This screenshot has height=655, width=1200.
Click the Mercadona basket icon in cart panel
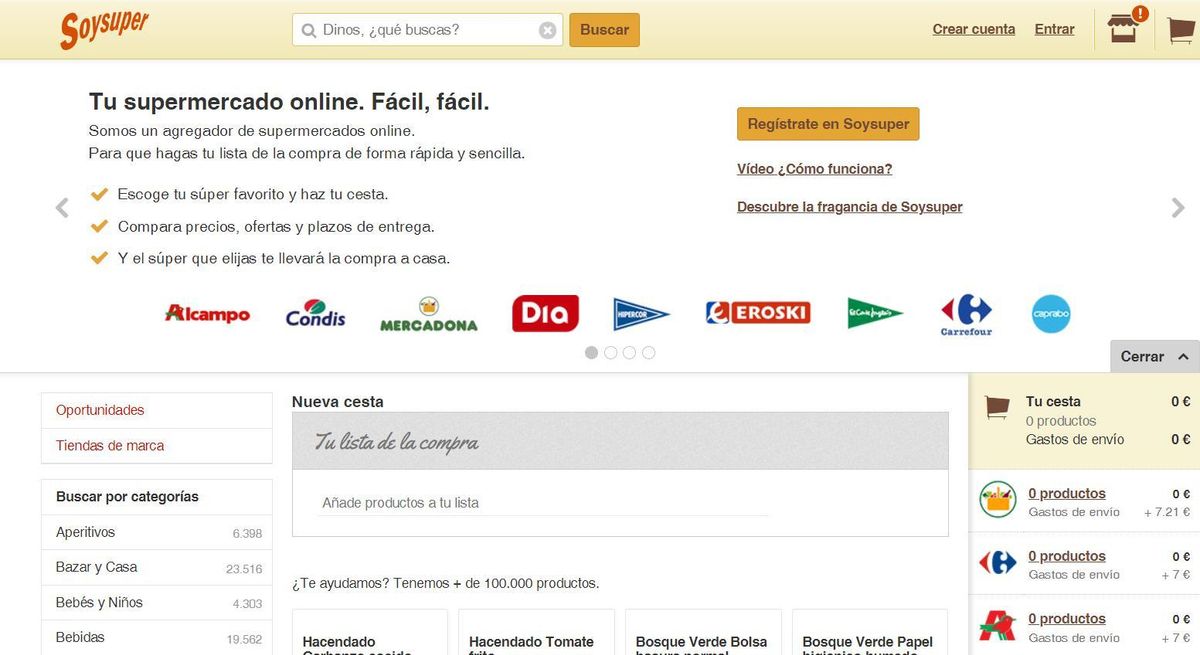click(998, 500)
